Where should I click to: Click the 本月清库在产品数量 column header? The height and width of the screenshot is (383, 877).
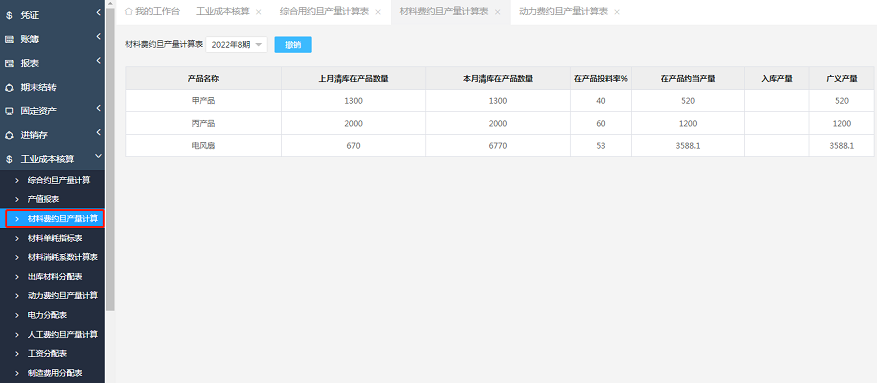(x=498, y=79)
